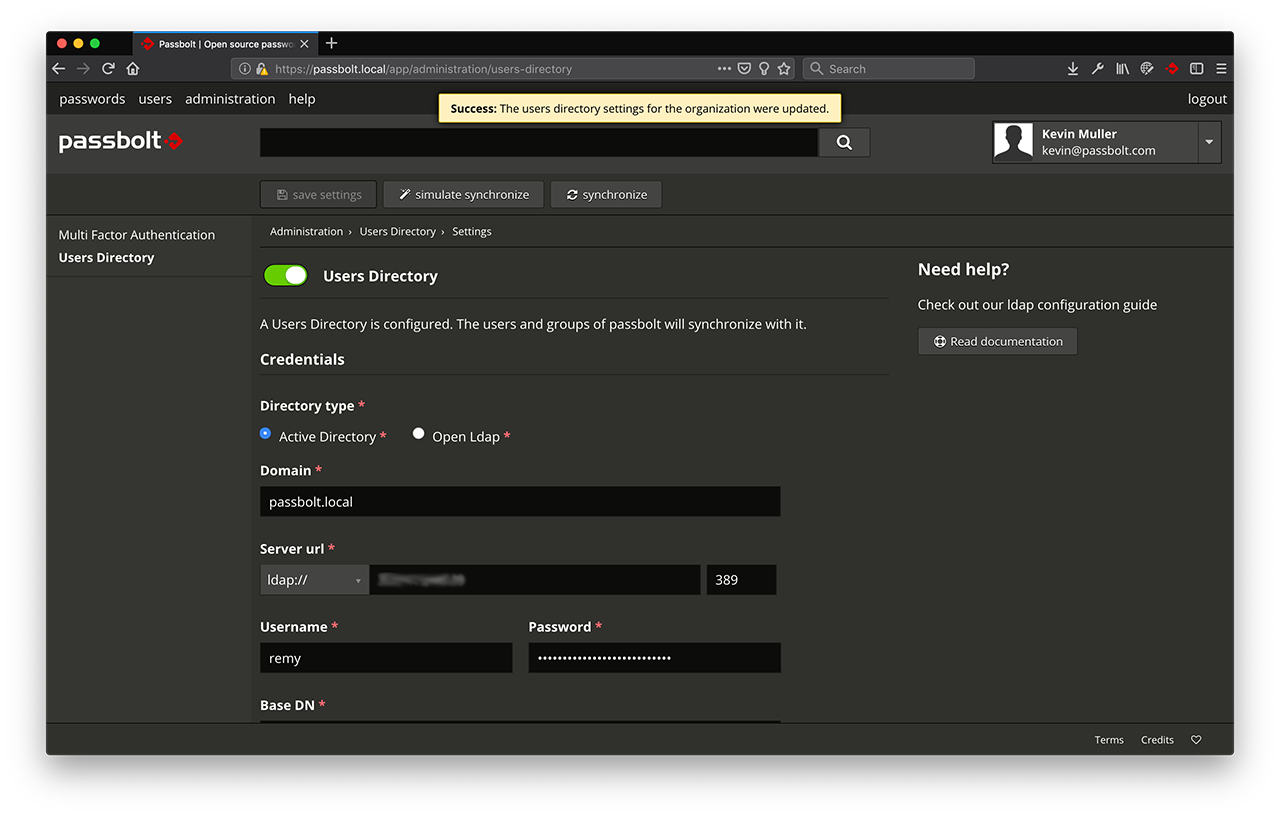Open the library bookshelf icon

1122,69
